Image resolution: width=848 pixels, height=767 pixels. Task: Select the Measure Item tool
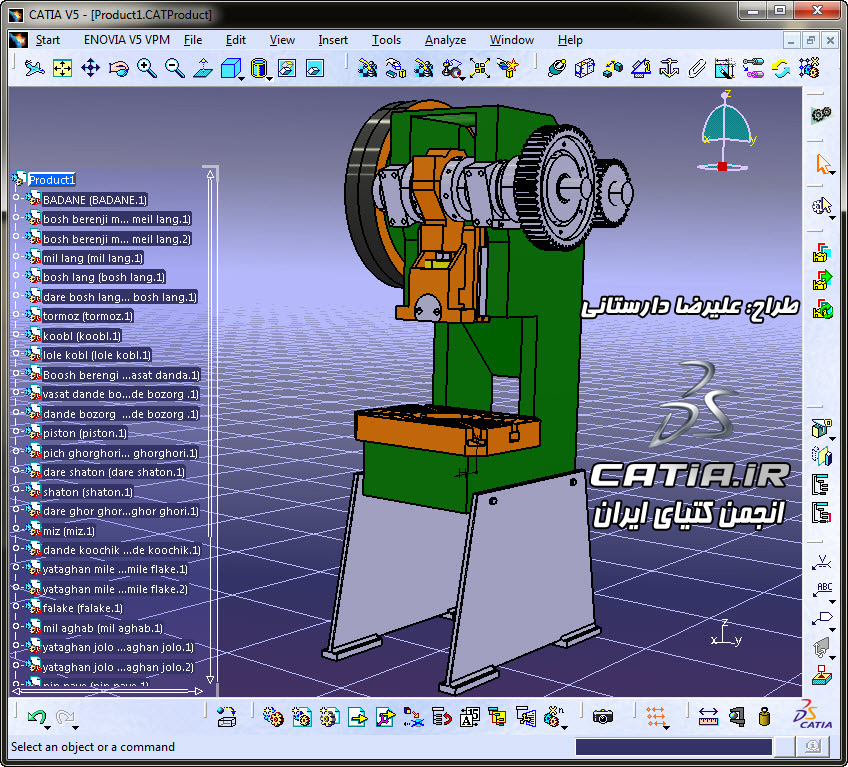pyautogui.click(x=736, y=717)
